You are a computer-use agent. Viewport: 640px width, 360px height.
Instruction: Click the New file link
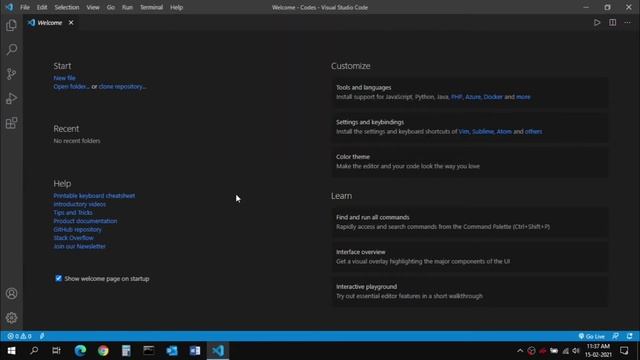click(64, 78)
